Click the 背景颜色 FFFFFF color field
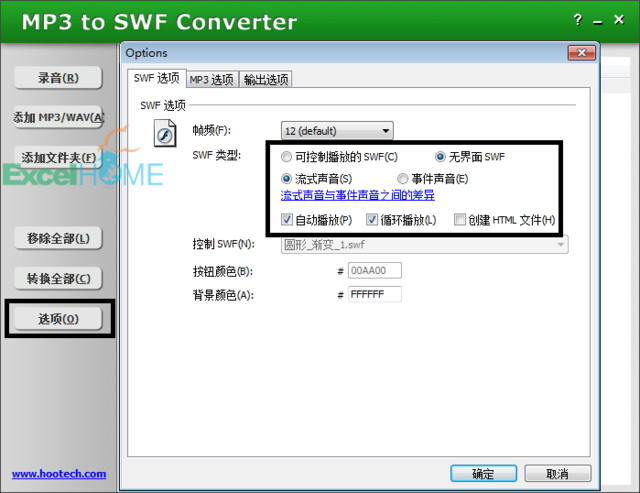This screenshot has height=493, width=640. click(374, 294)
